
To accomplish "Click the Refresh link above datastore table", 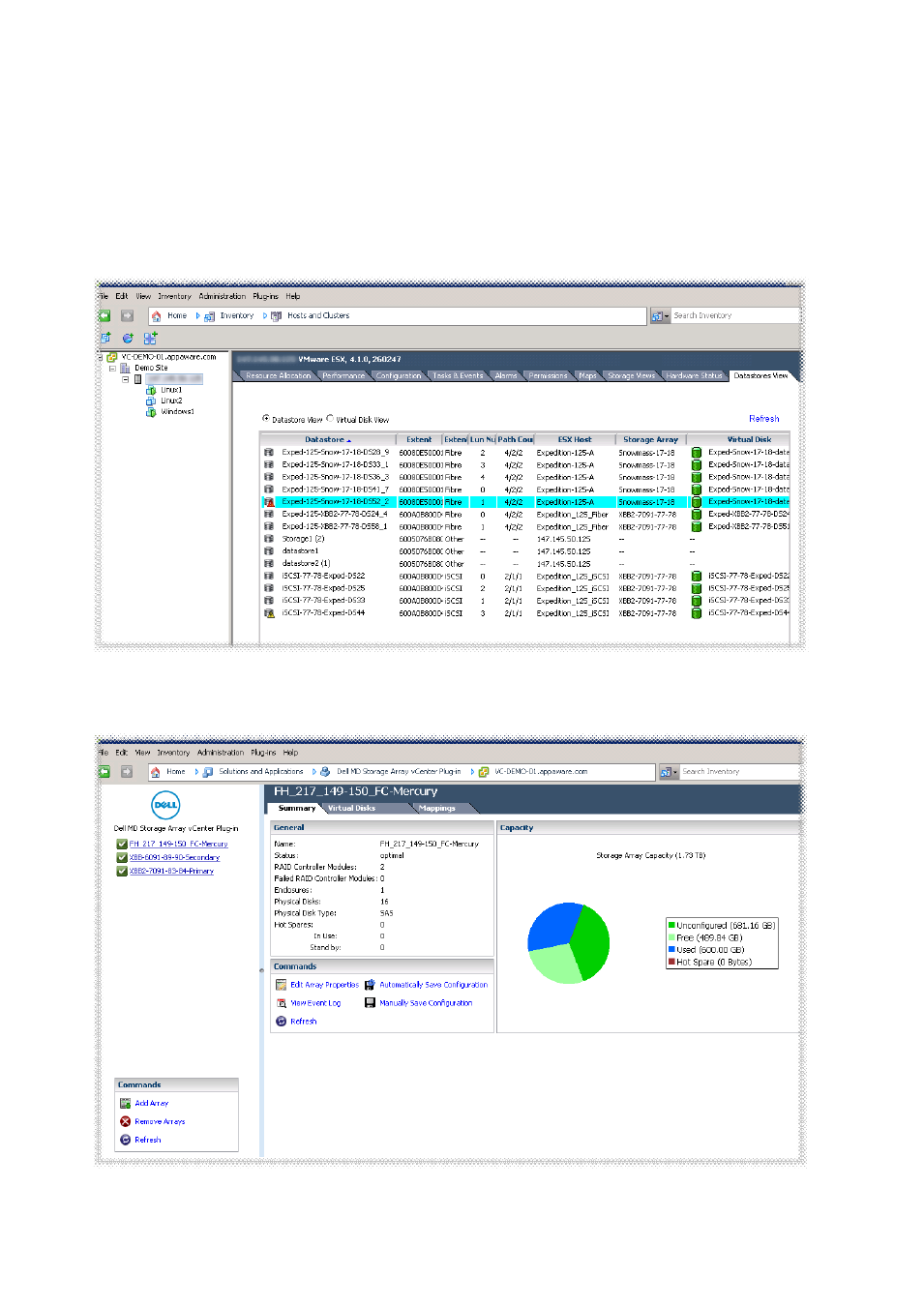I will click(x=763, y=419).
